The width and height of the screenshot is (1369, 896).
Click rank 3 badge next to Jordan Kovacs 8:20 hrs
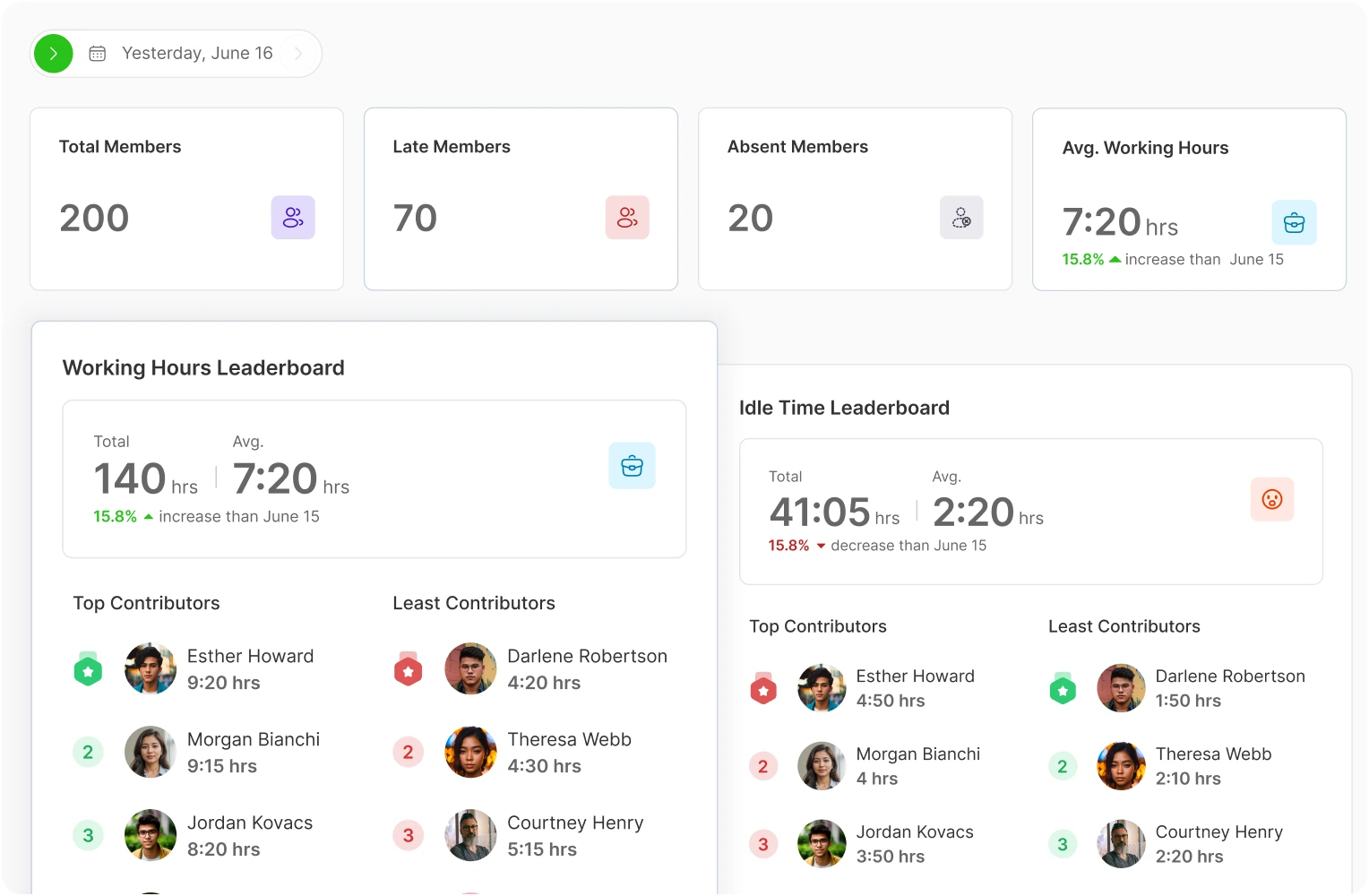click(88, 835)
